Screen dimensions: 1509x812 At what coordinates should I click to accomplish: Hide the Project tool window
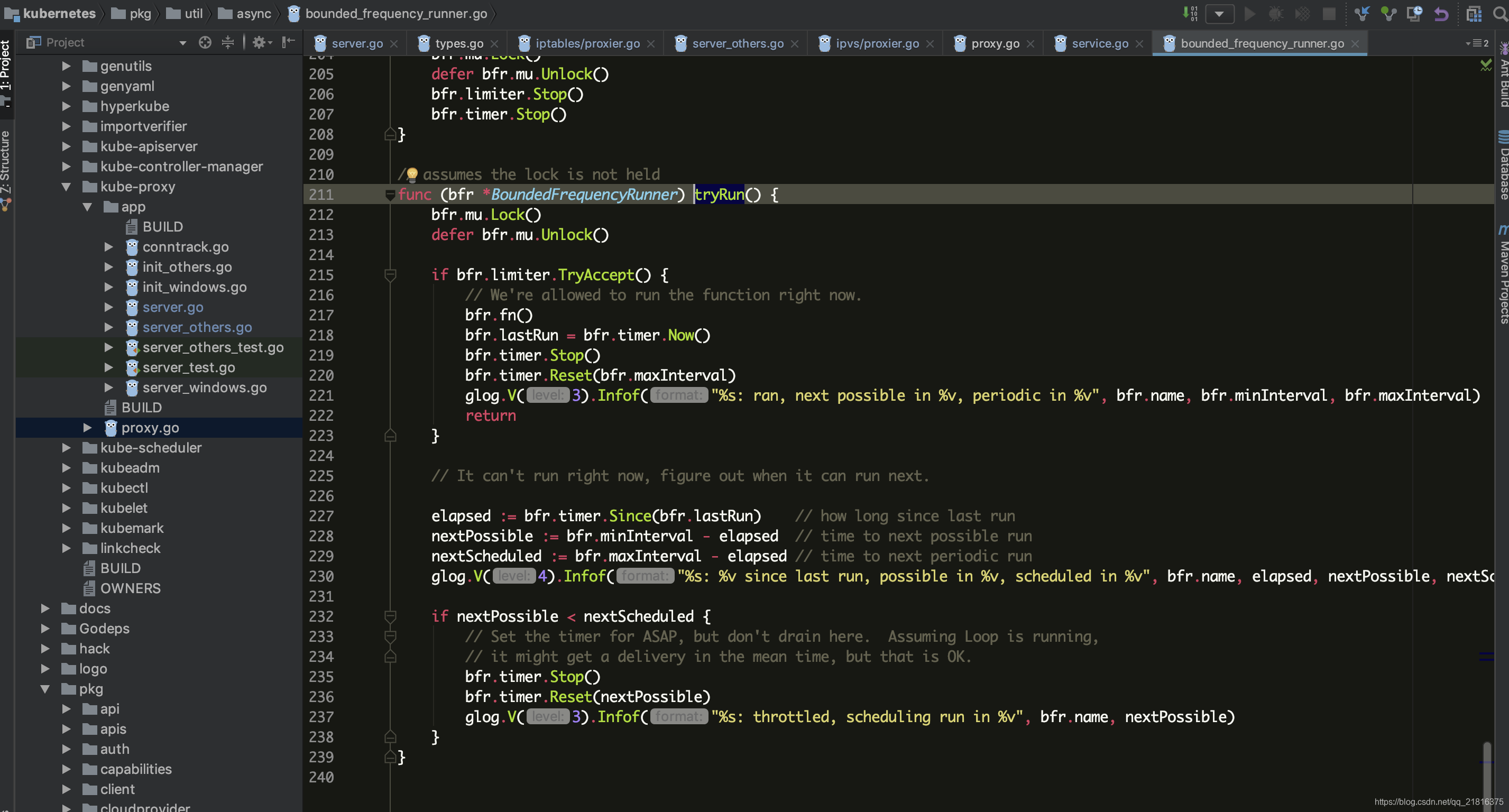coord(288,42)
